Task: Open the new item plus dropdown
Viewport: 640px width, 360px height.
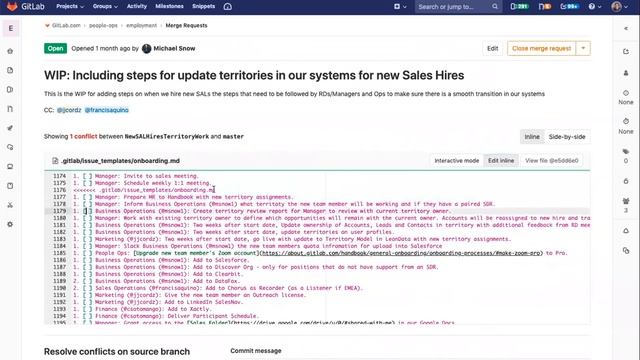Action: [x=400, y=7]
